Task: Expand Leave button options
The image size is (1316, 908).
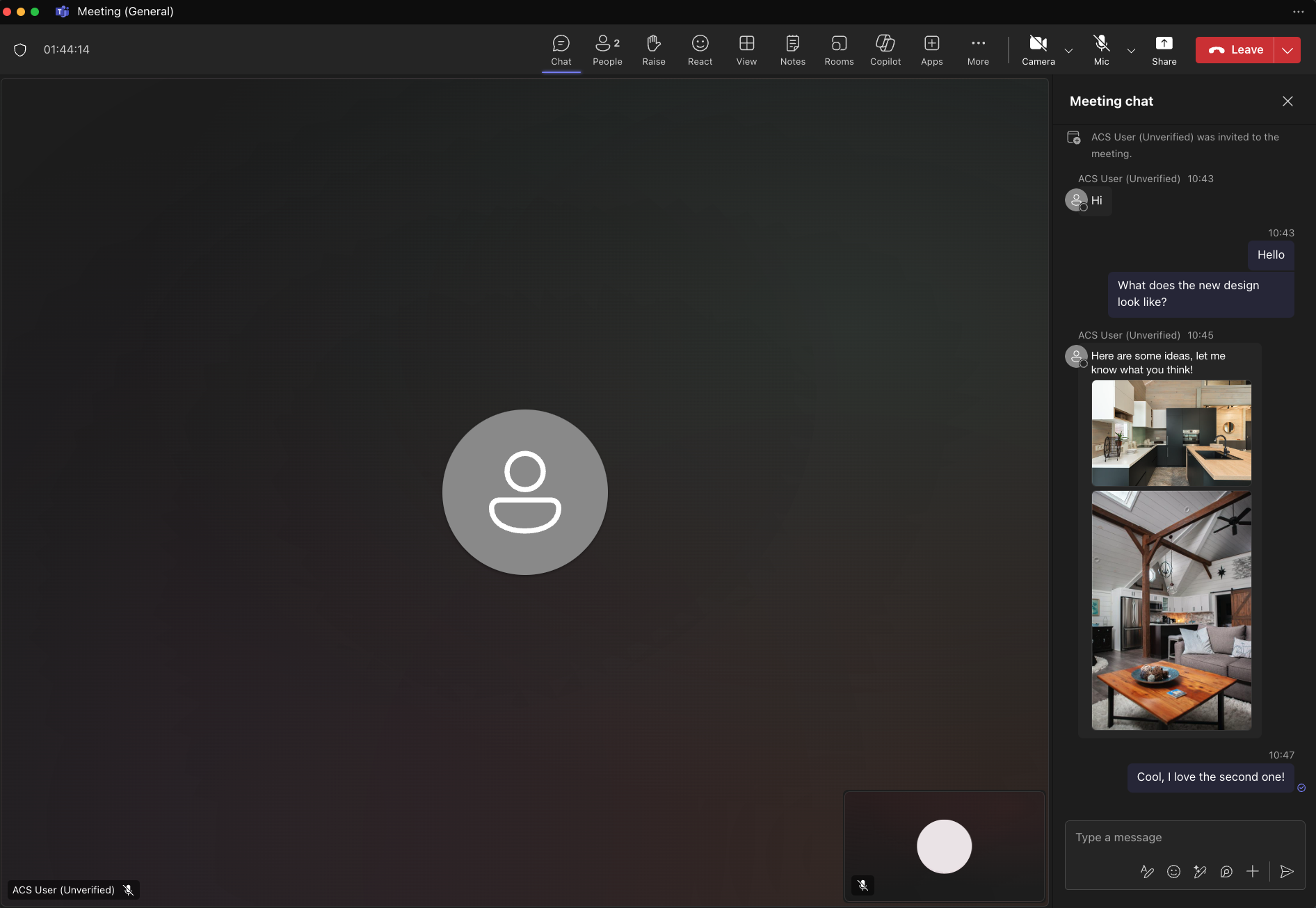Action: tap(1287, 49)
